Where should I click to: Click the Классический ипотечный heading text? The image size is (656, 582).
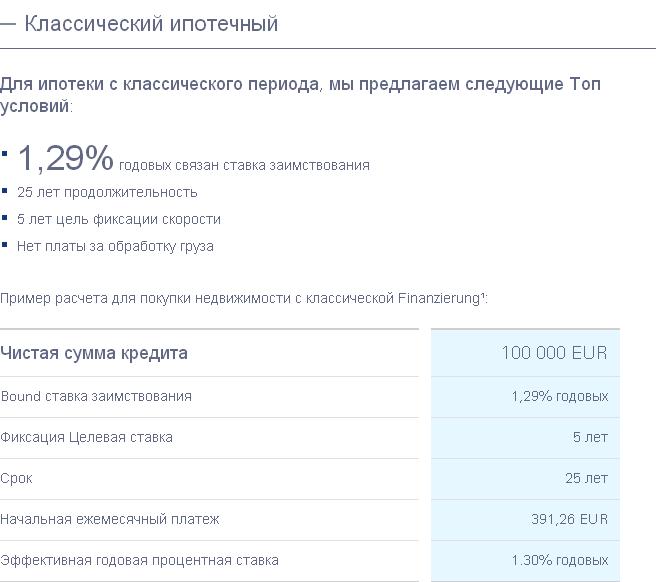coord(151,23)
